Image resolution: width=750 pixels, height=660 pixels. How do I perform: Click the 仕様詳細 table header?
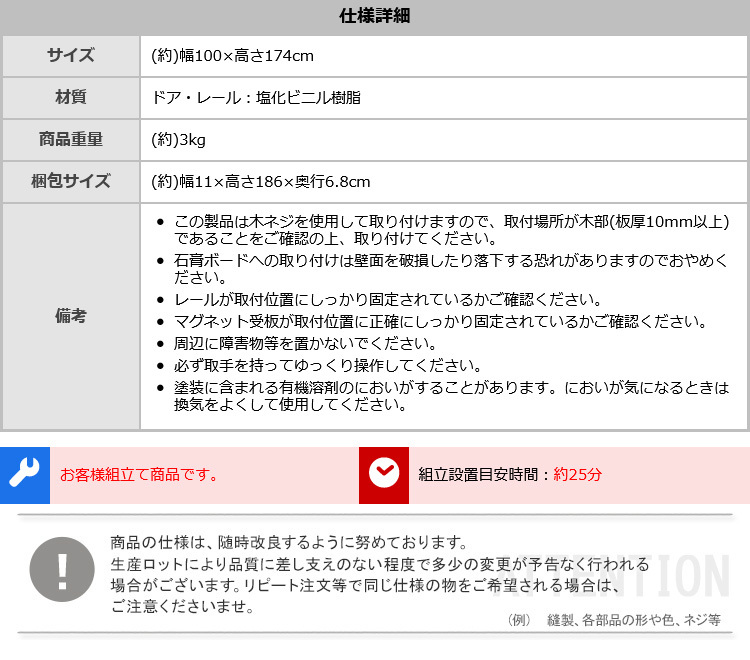click(375, 17)
